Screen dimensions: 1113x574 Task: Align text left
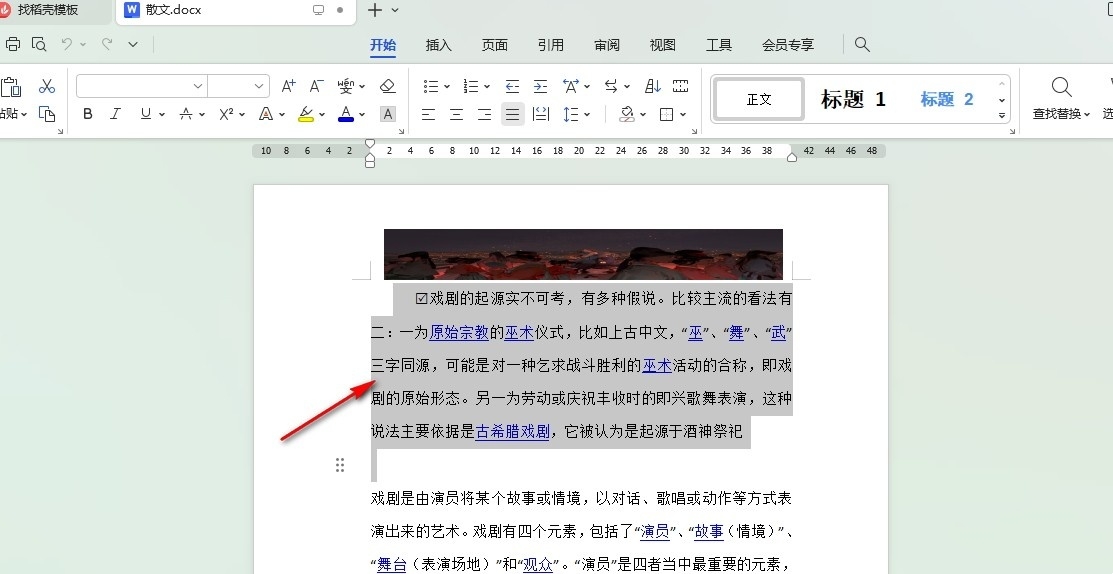click(x=428, y=114)
